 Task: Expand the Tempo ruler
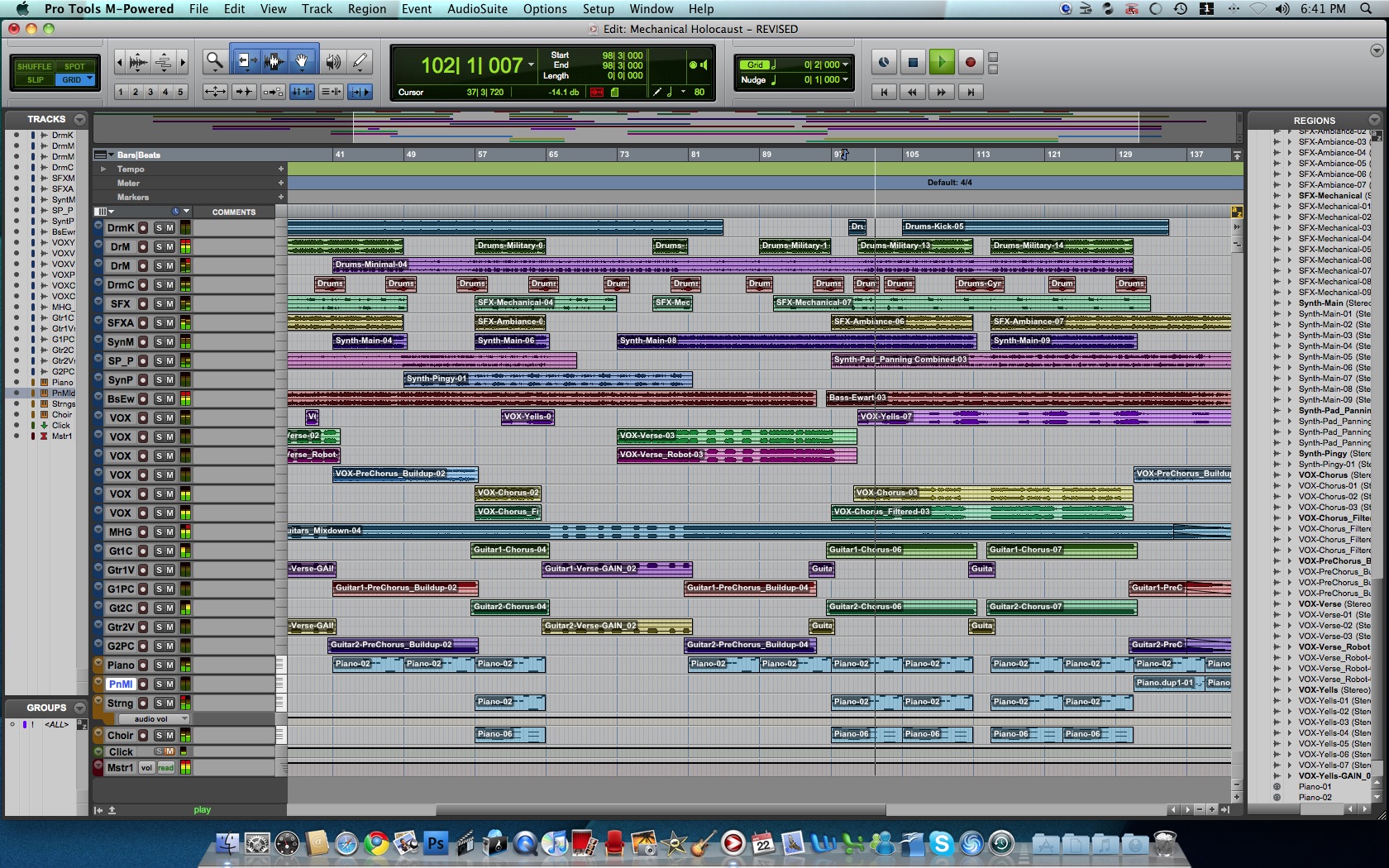pyautogui.click(x=103, y=169)
